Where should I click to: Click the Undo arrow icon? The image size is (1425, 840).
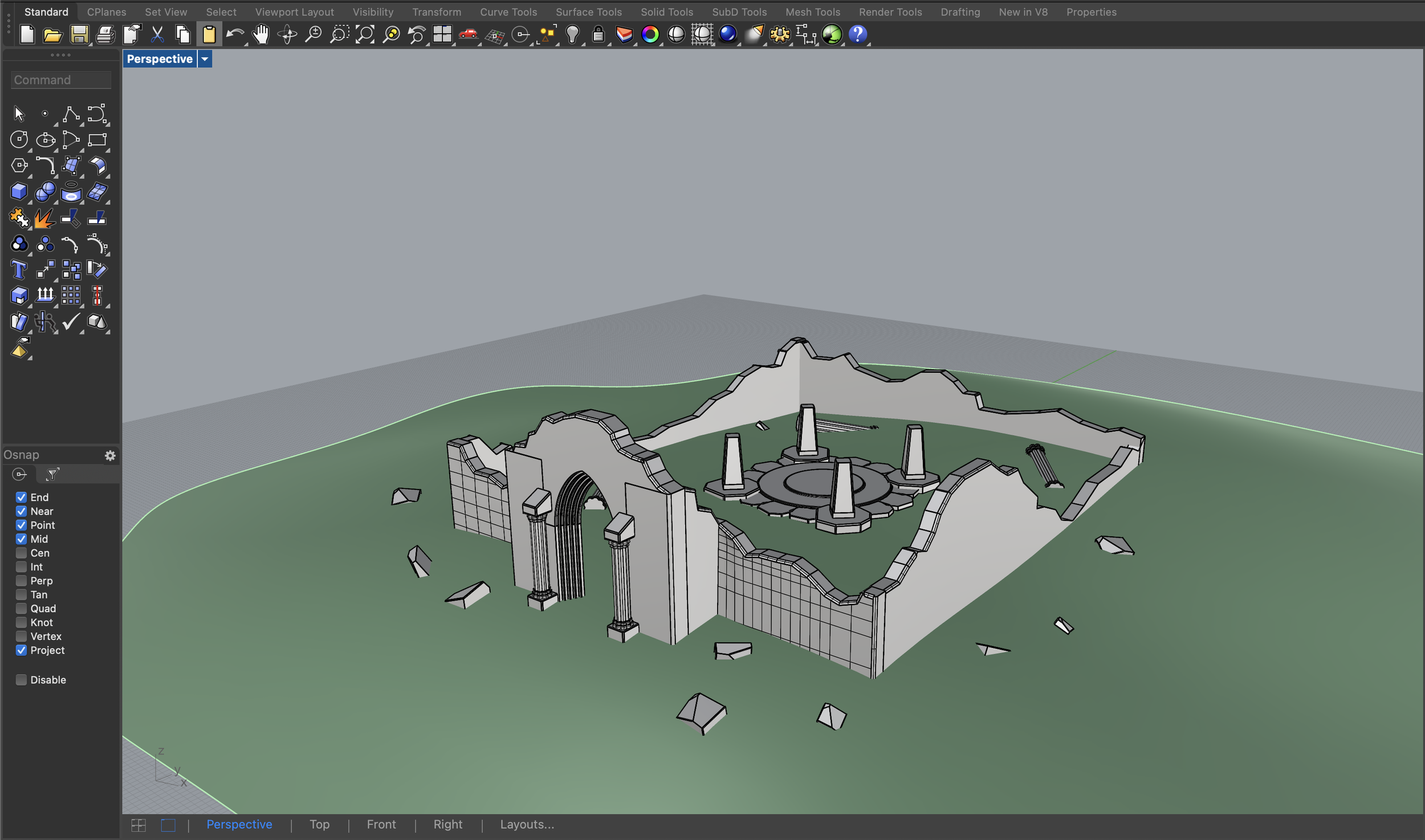[x=234, y=35]
